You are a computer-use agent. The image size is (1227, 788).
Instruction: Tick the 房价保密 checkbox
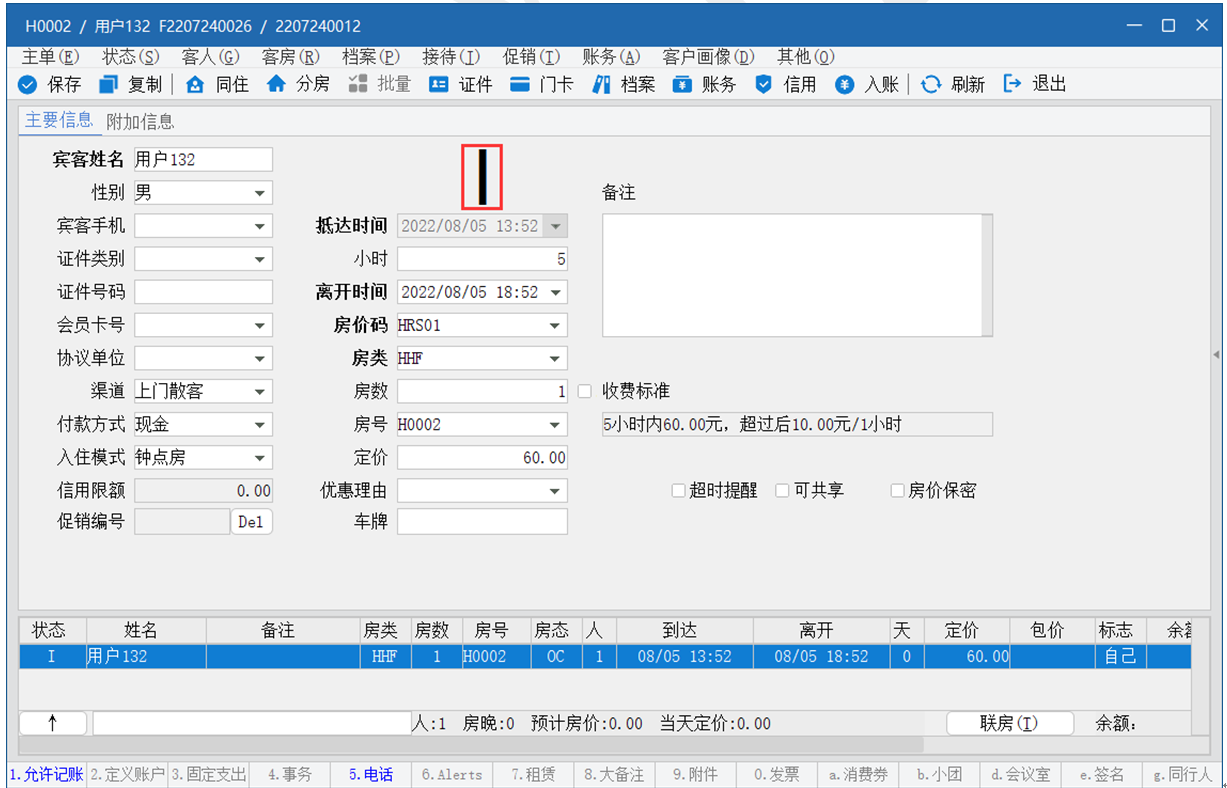[x=897, y=491]
